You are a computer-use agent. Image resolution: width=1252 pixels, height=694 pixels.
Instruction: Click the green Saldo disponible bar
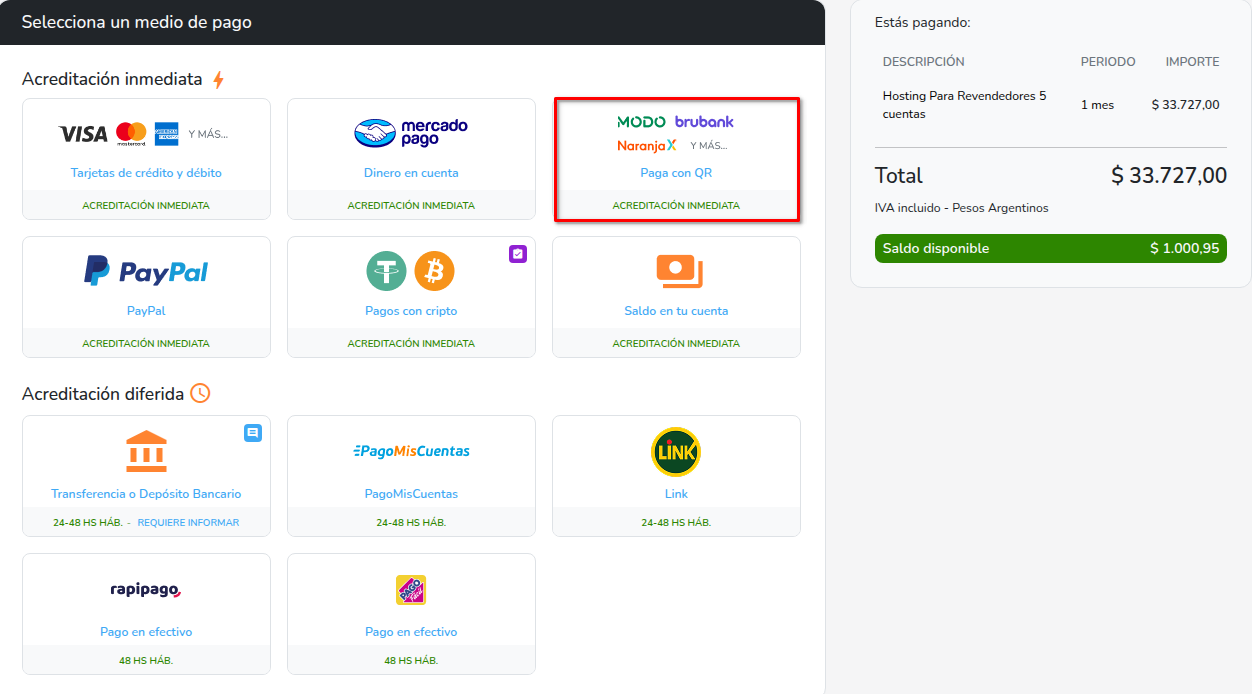point(1050,248)
